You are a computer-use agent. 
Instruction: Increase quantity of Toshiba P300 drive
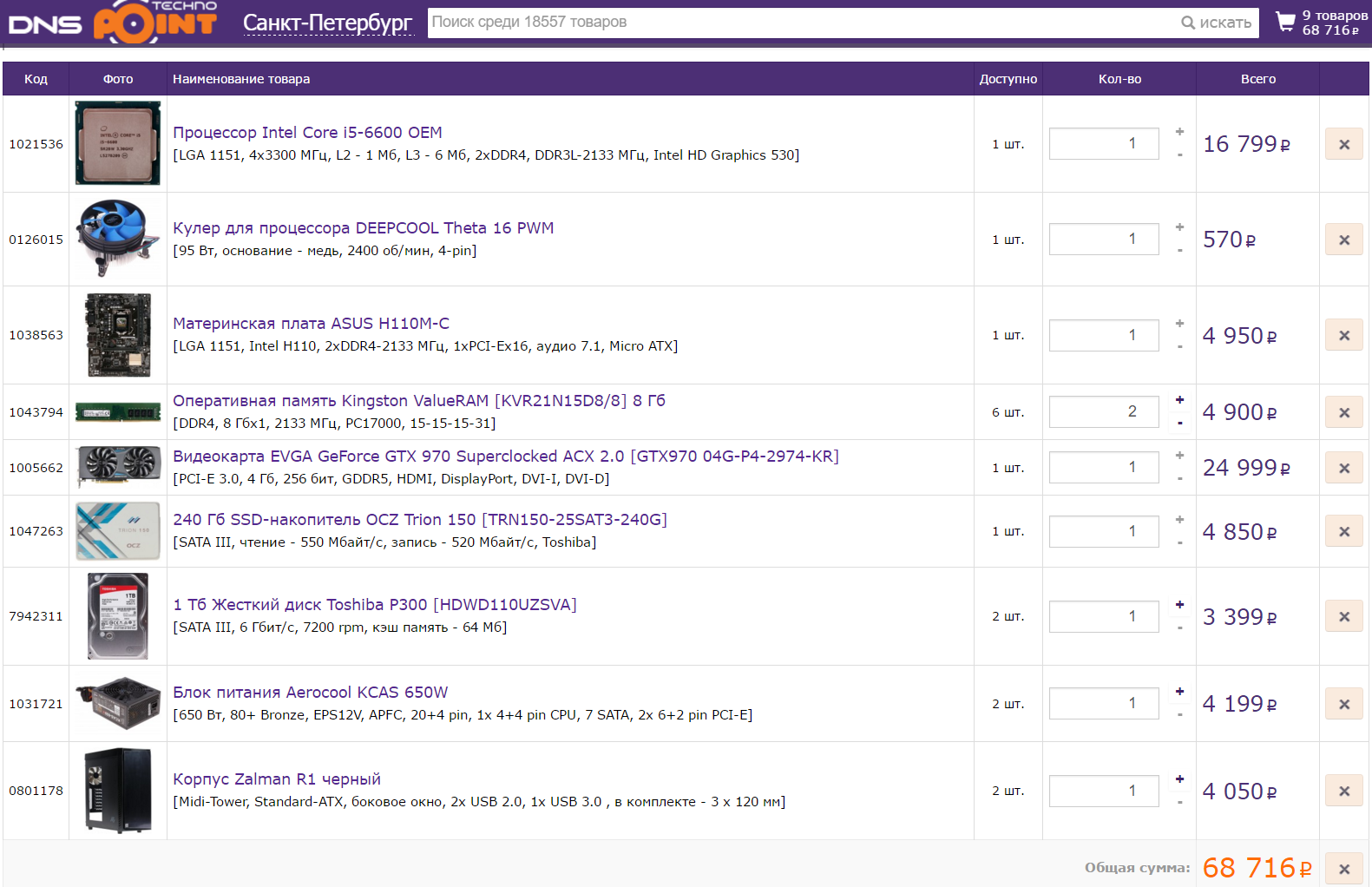click(1179, 604)
